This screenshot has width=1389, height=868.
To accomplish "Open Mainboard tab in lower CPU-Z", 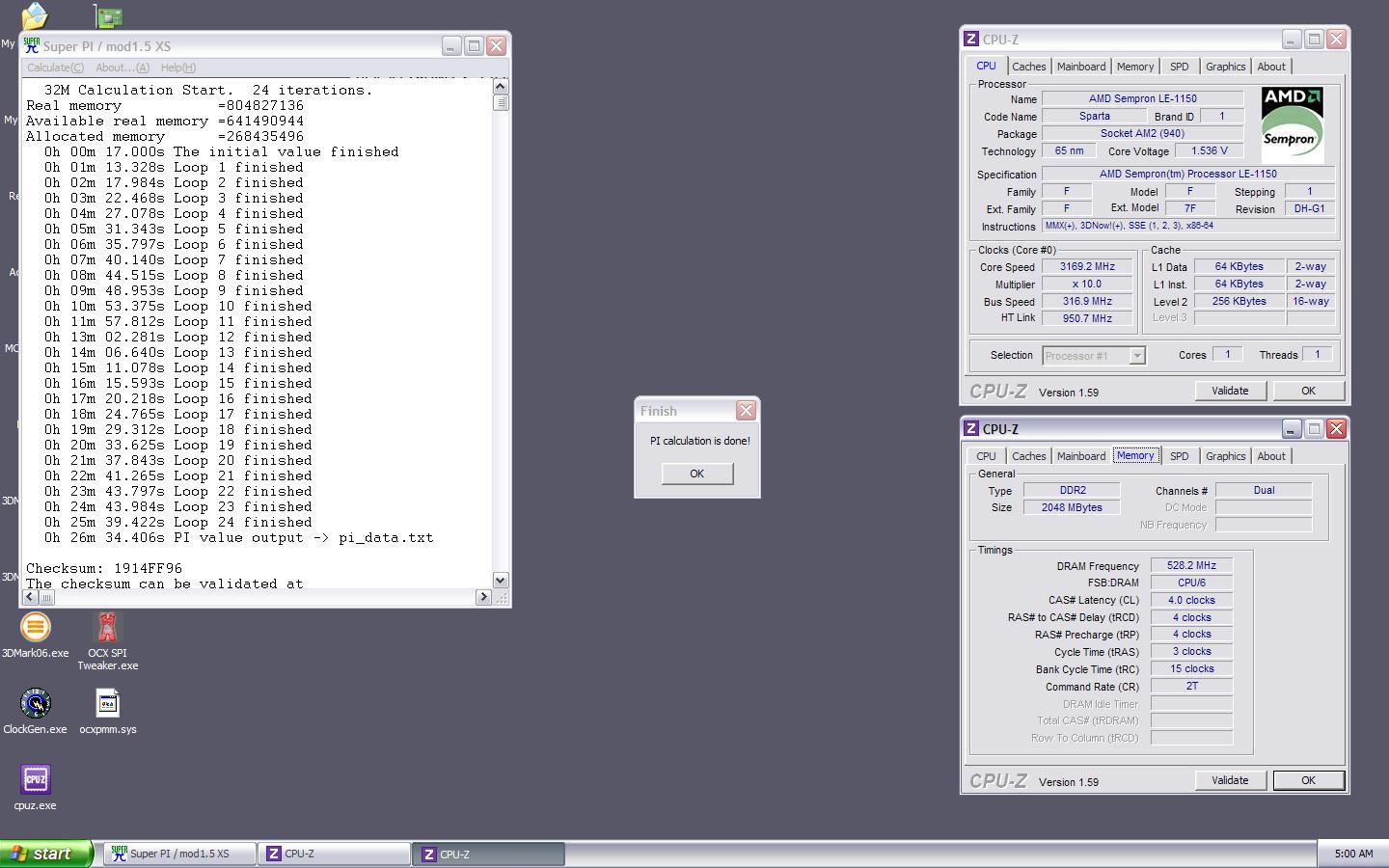I will click(x=1081, y=456).
